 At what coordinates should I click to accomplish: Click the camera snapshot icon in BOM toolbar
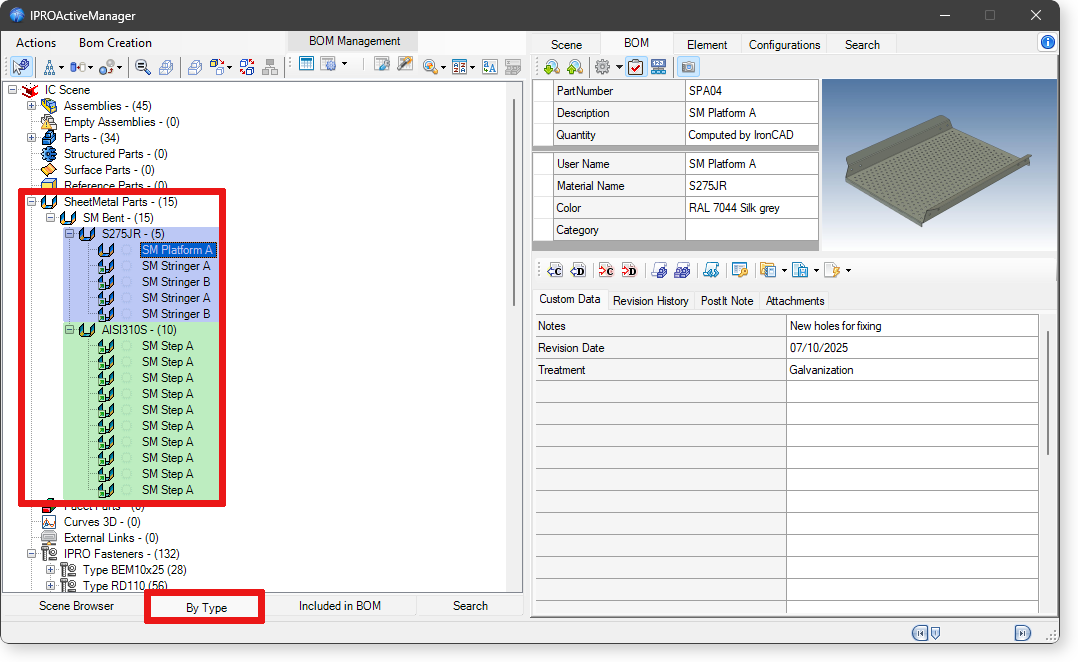pyautogui.click(x=688, y=67)
